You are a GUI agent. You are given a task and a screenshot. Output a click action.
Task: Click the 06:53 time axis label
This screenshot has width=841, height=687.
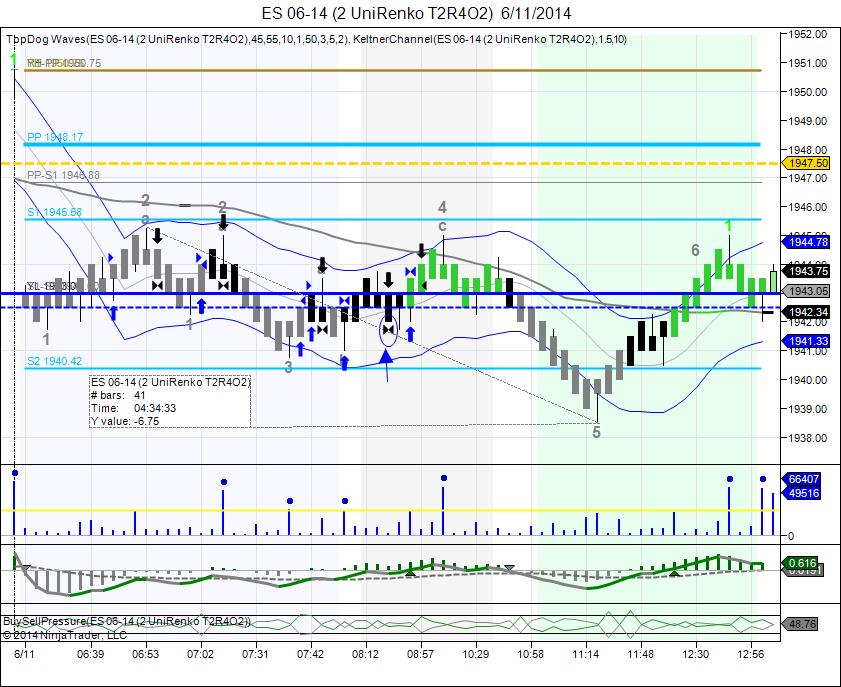pos(145,654)
